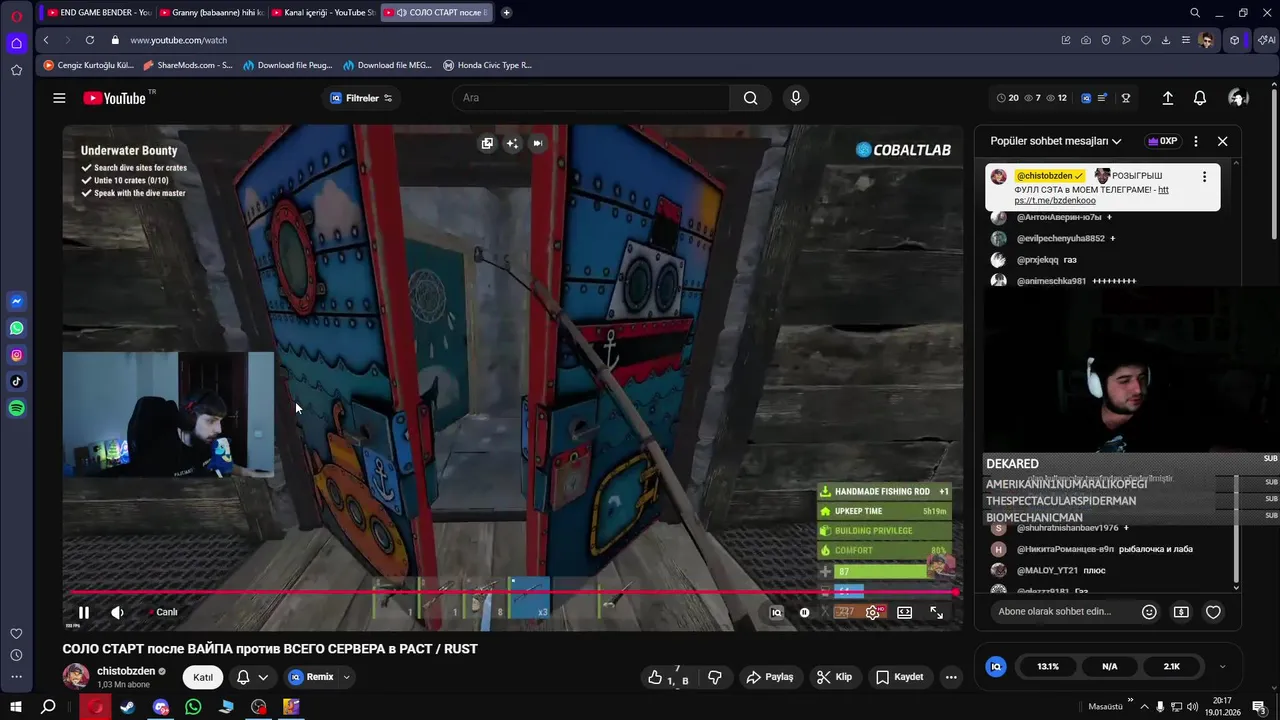This screenshot has width=1280, height=720.
Task: Open Opera toolbar easy setup menu icon
Action: 1186,40
